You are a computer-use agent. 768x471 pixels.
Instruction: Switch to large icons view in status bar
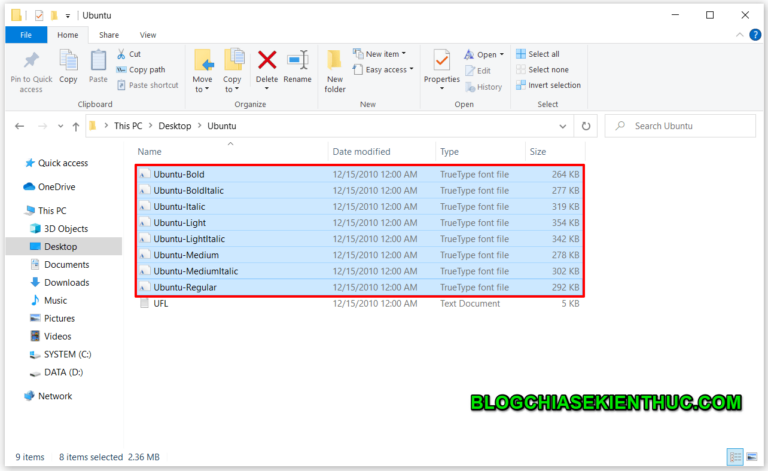[x=753, y=456]
